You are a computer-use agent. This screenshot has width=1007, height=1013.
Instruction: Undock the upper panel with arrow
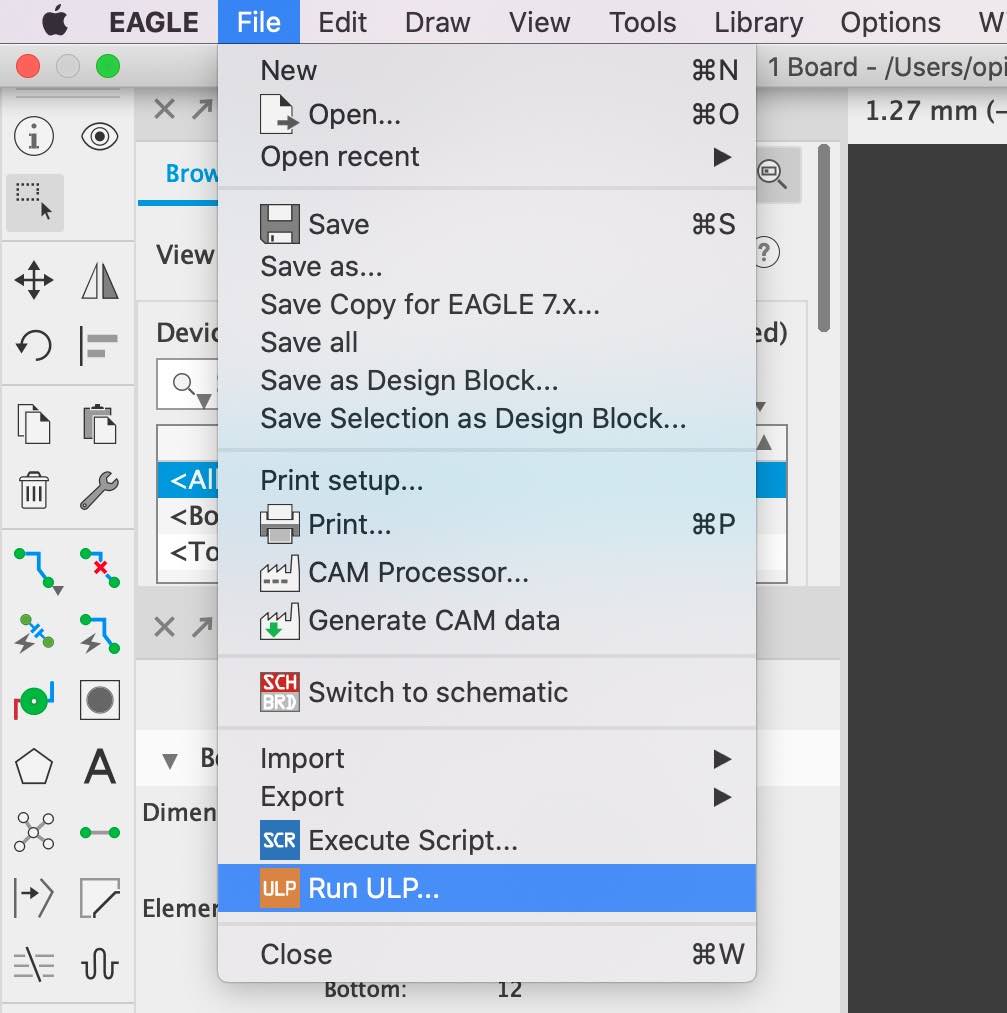pos(202,109)
